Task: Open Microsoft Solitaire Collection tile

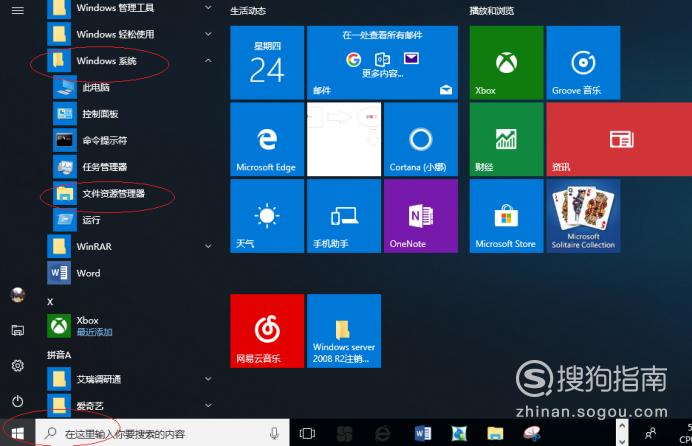Action: click(583, 216)
